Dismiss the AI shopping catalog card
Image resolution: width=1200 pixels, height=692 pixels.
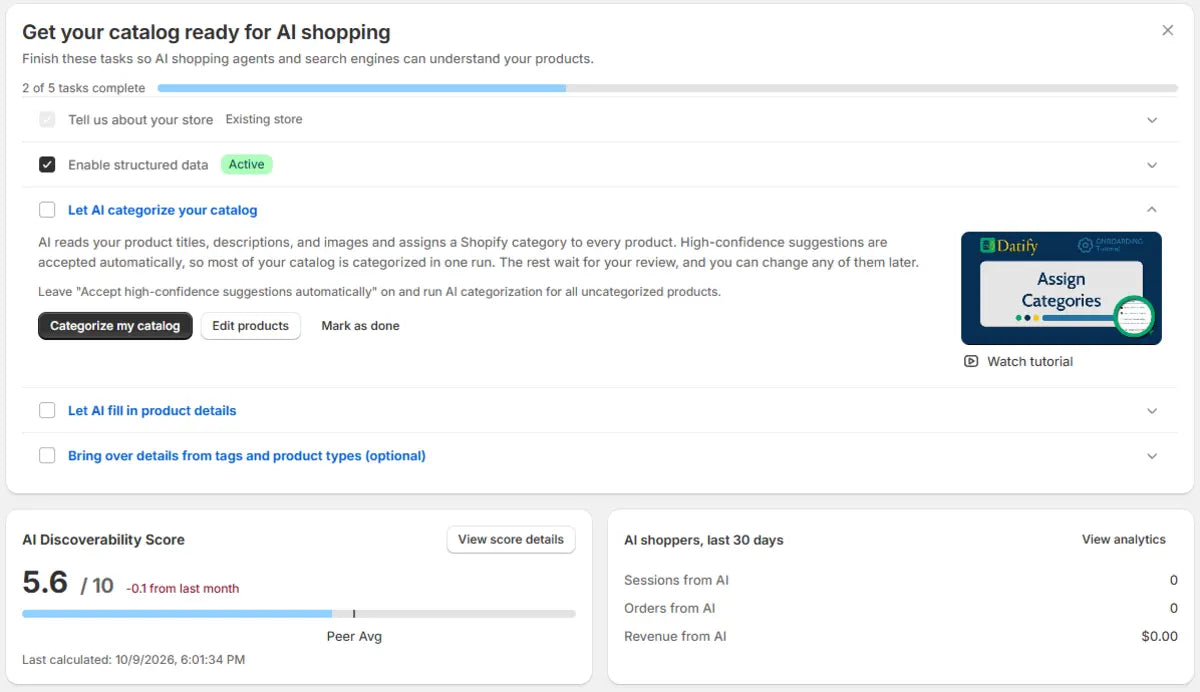click(1168, 31)
